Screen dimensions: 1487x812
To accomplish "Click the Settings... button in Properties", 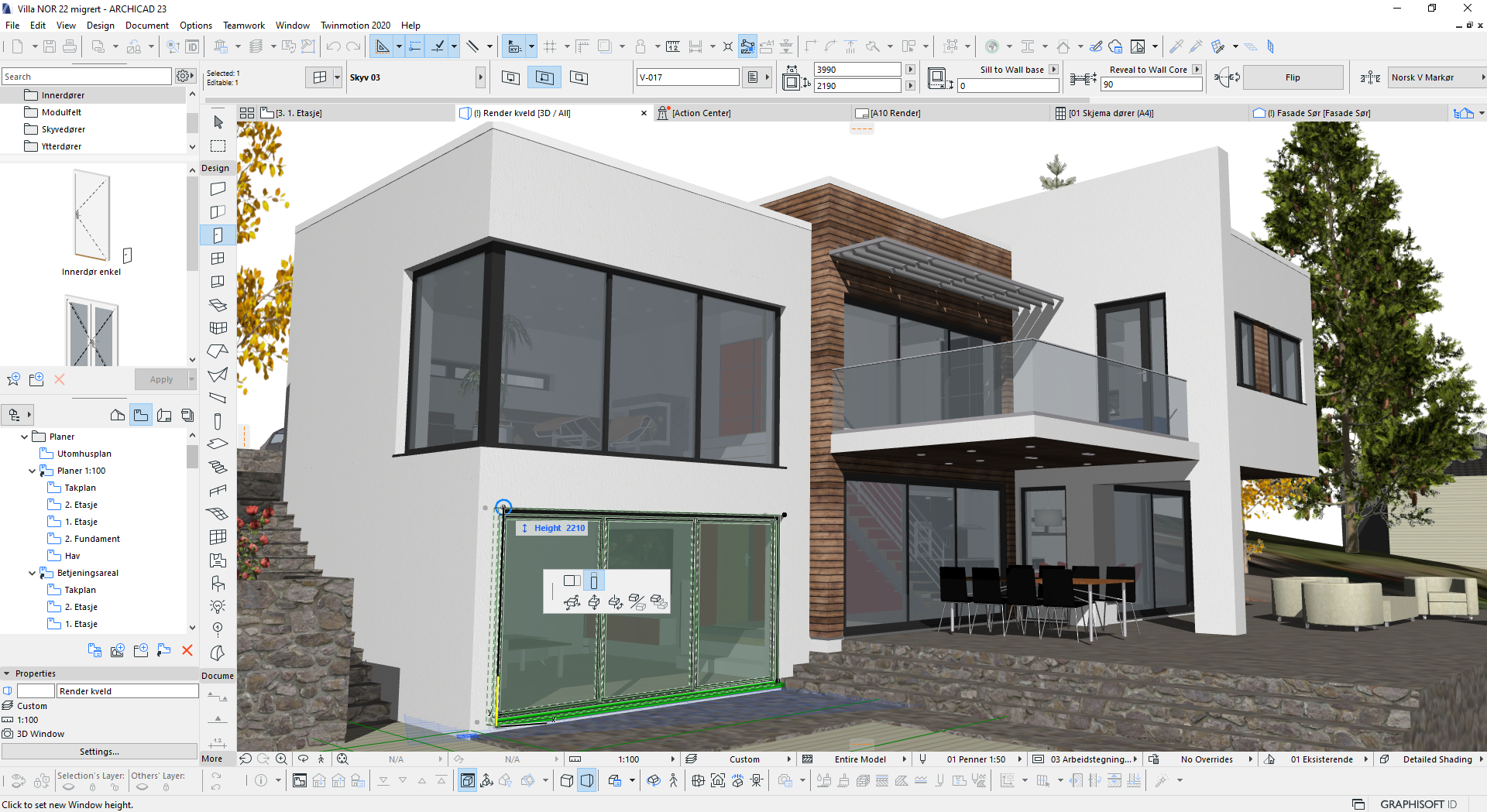I will click(99, 752).
